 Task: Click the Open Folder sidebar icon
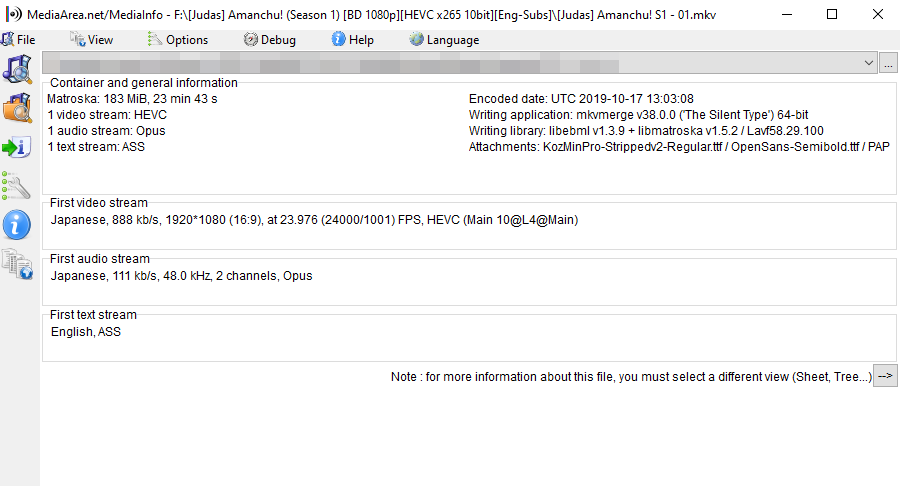(x=17, y=107)
